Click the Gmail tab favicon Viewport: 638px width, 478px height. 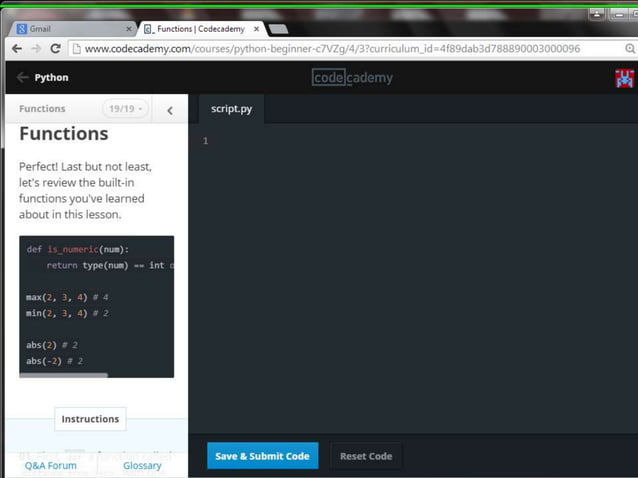point(22,29)
